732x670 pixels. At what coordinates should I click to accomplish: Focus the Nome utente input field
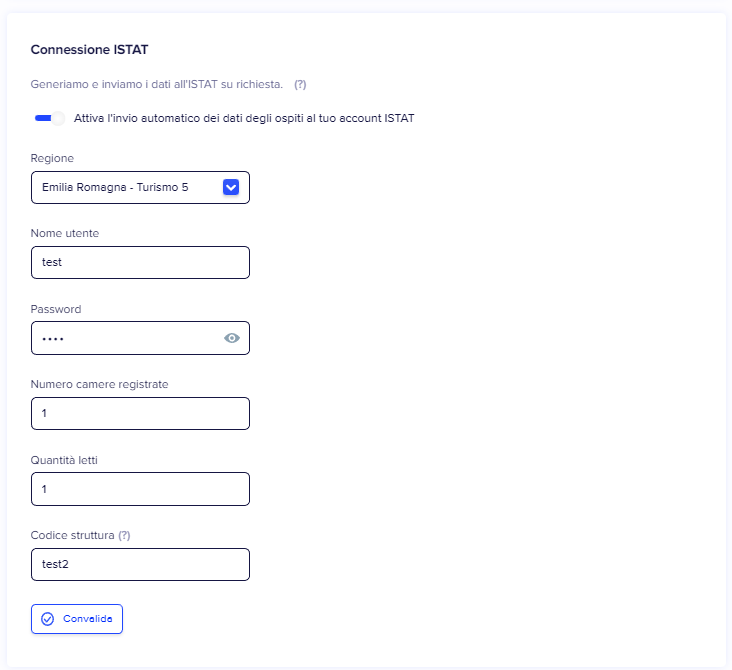pos(140,263)
